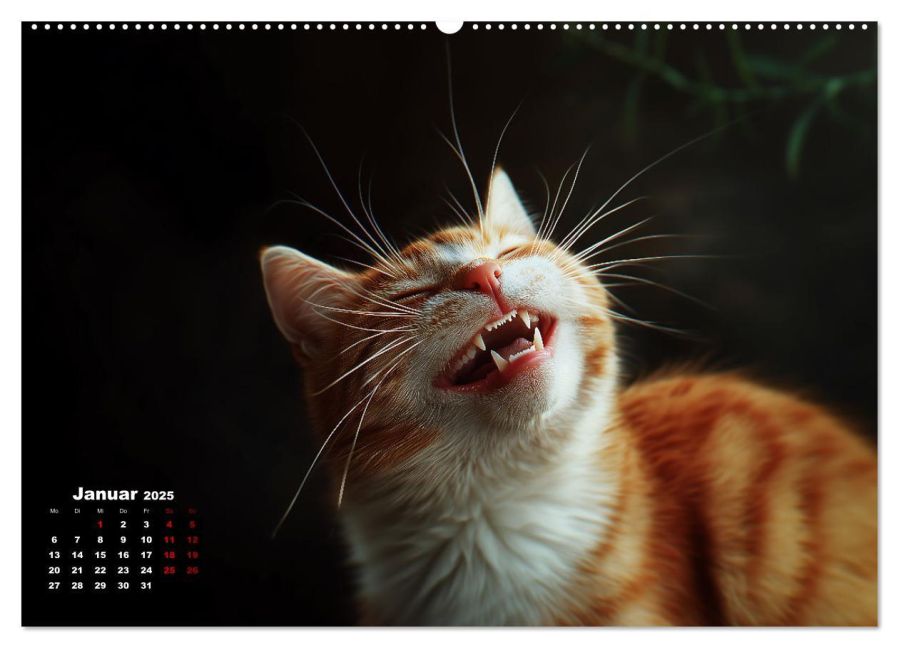The image size is (899, 648).
Task: Select date 3 in the calendar
Action: (x=146, y=524)
